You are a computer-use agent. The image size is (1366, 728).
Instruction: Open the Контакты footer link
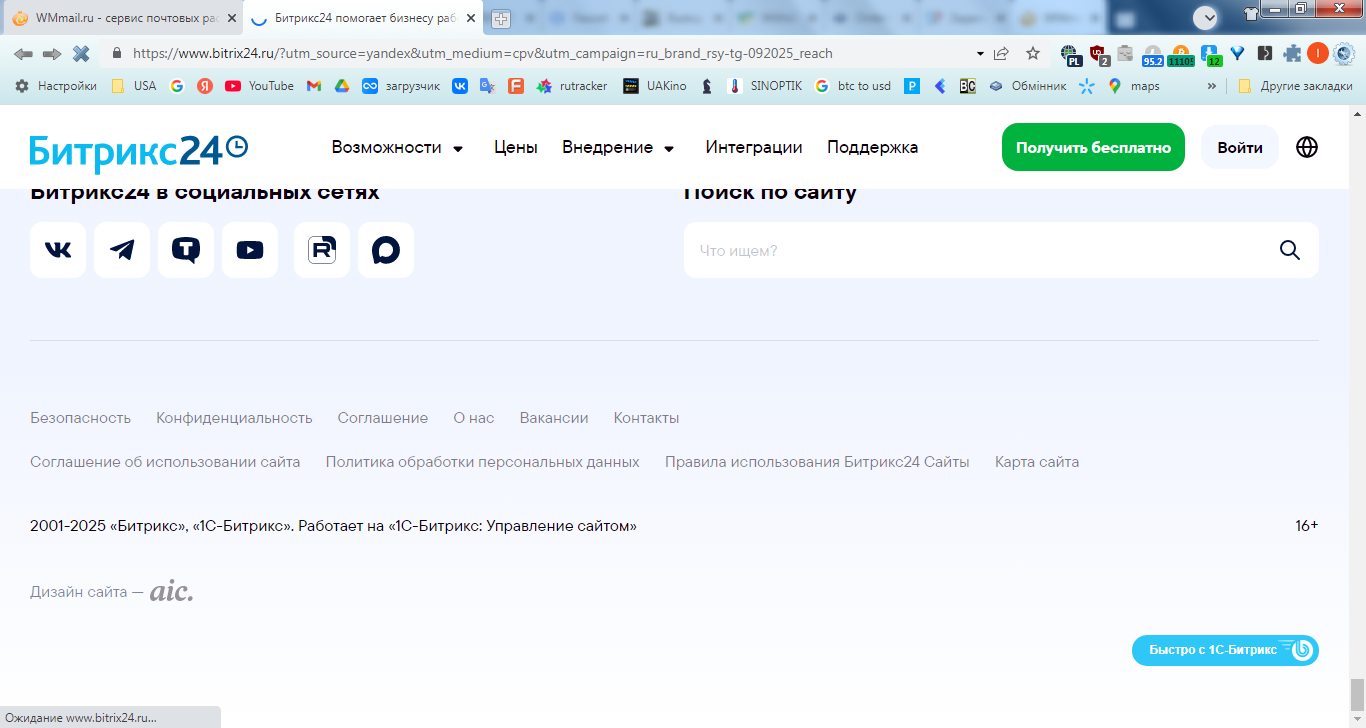646,418
